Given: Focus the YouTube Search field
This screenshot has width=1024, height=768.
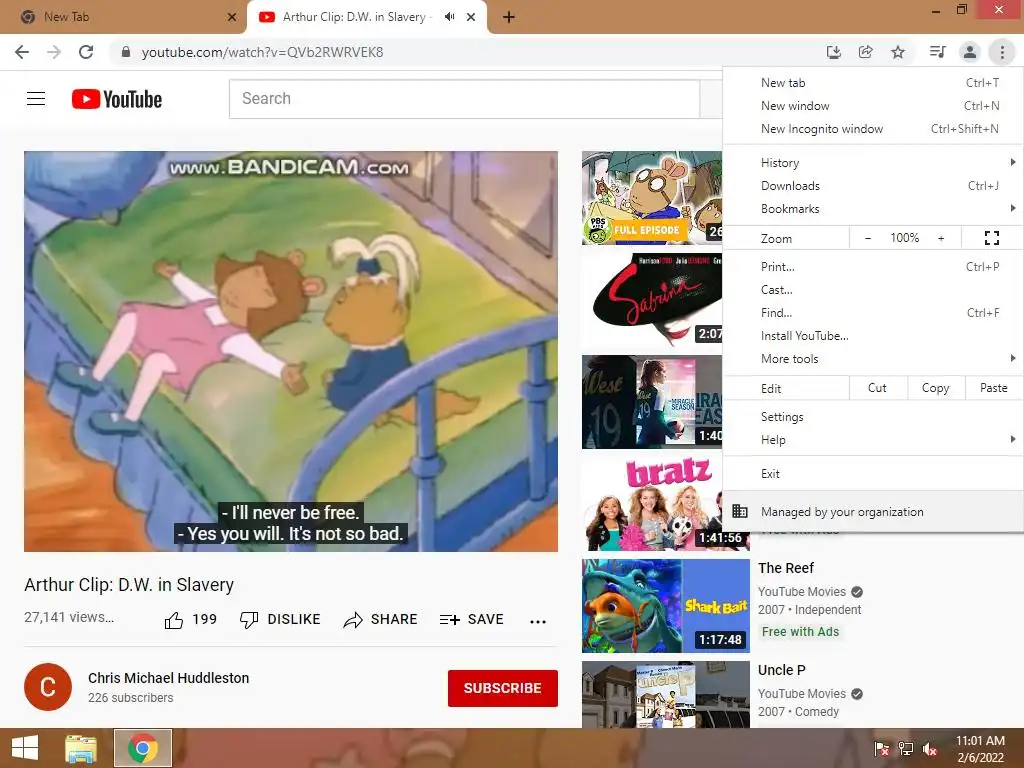Looking at the screenshot, I should tap(464, 99).
